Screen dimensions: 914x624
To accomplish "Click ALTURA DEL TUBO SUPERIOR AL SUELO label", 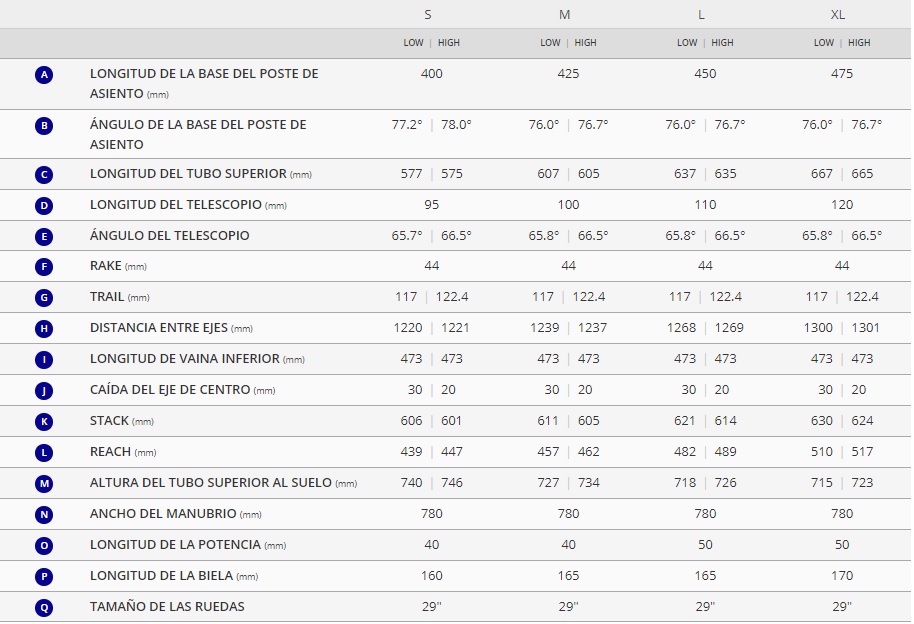I will click(210, 482).
